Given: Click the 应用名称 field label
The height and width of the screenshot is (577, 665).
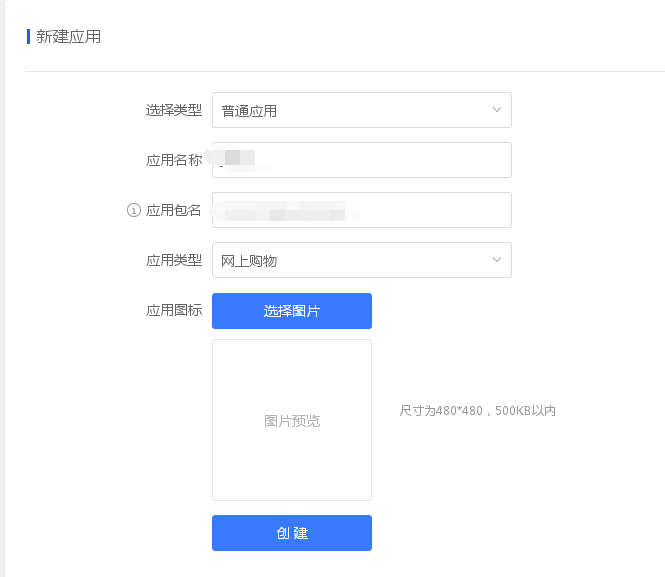Looking at the screenshot, I should (173, 160).
